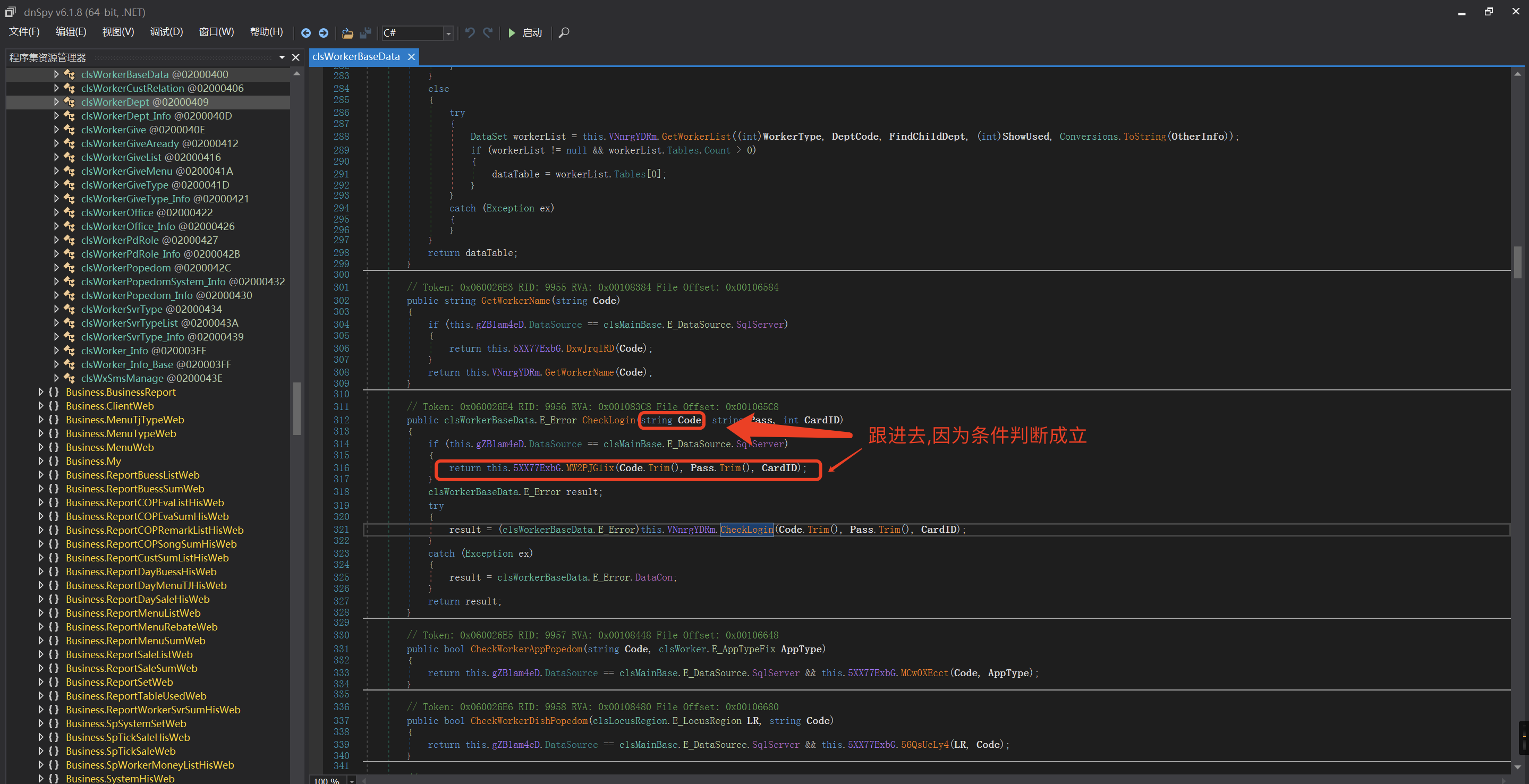Open assembly explorer panel options arrow
Viewport: 1529px width, 784px height.
[282, 57]
